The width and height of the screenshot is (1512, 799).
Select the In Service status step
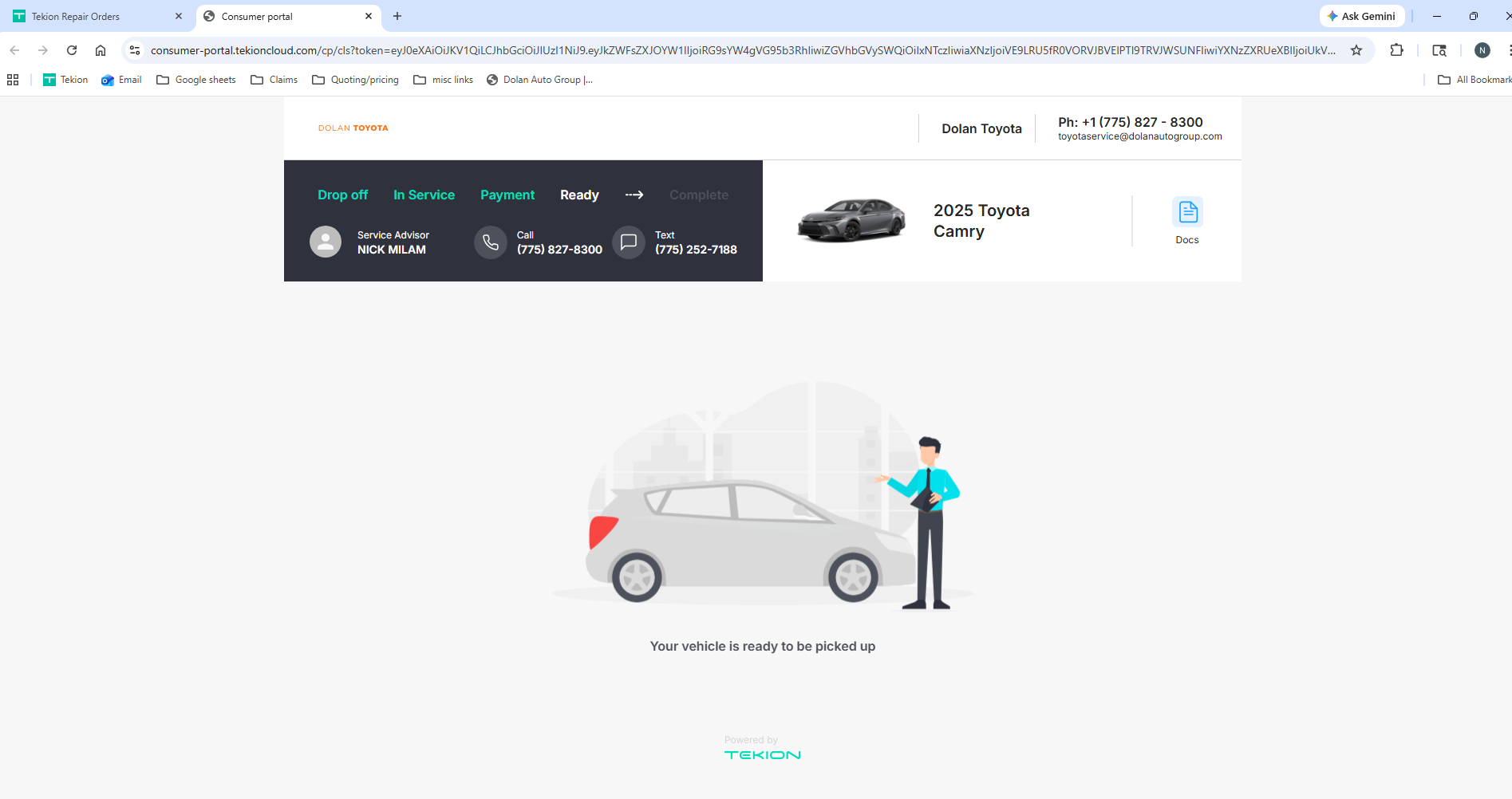click(x=424, y=195)
